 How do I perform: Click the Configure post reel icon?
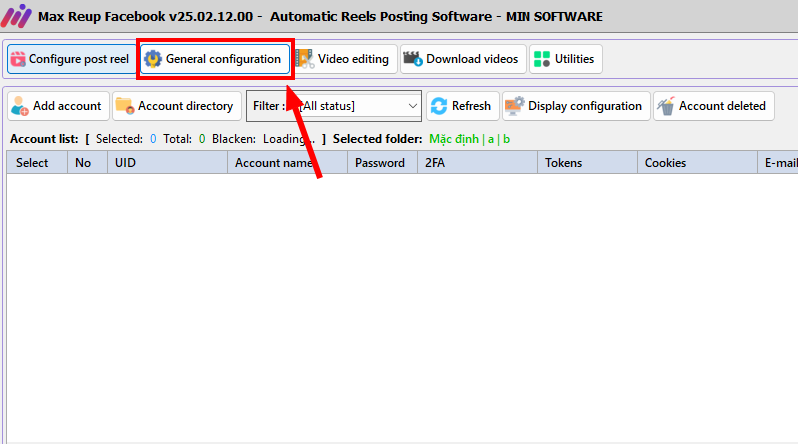(x=18, y=59)
